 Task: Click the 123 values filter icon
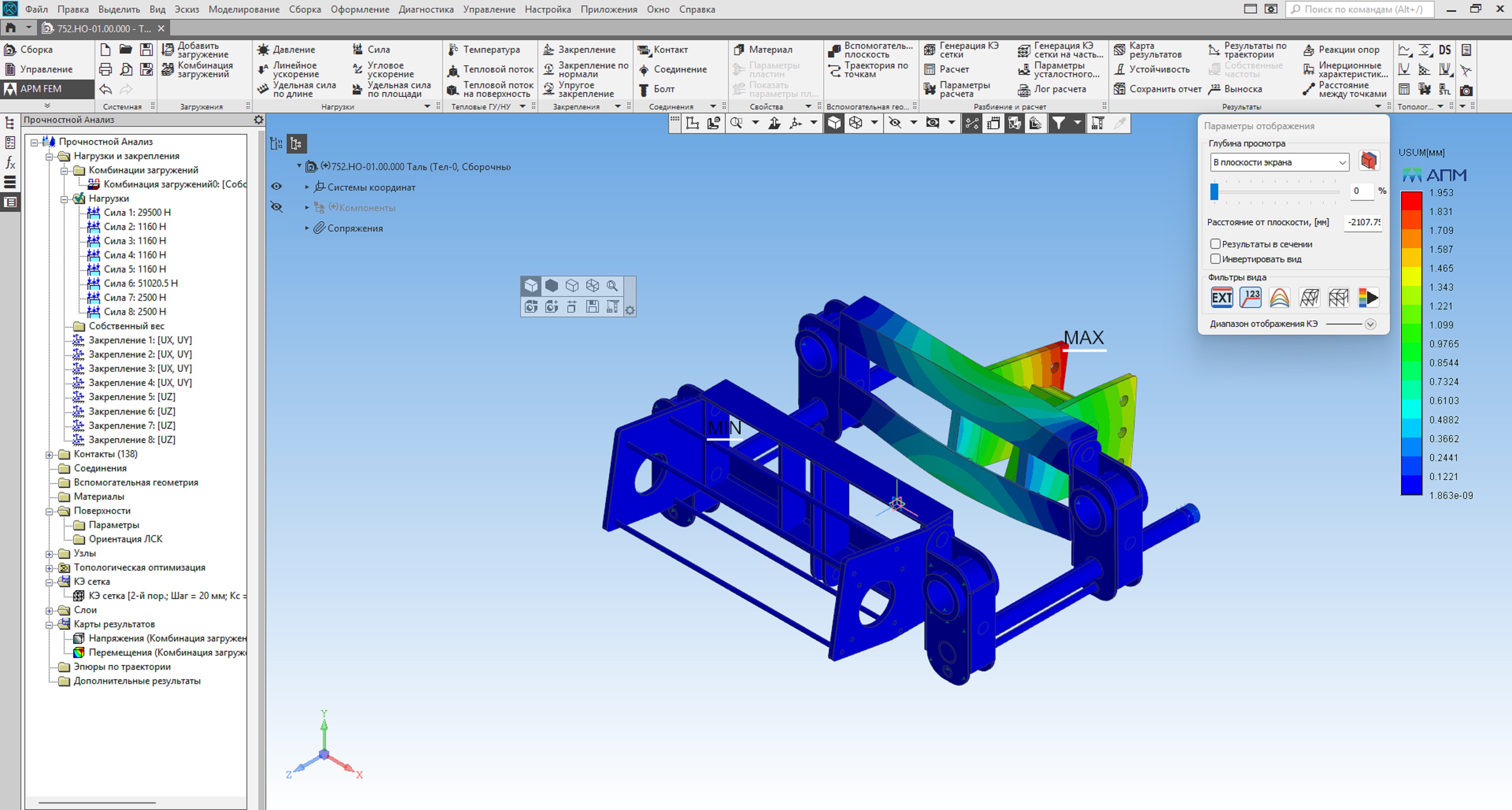click(1251, 298)
